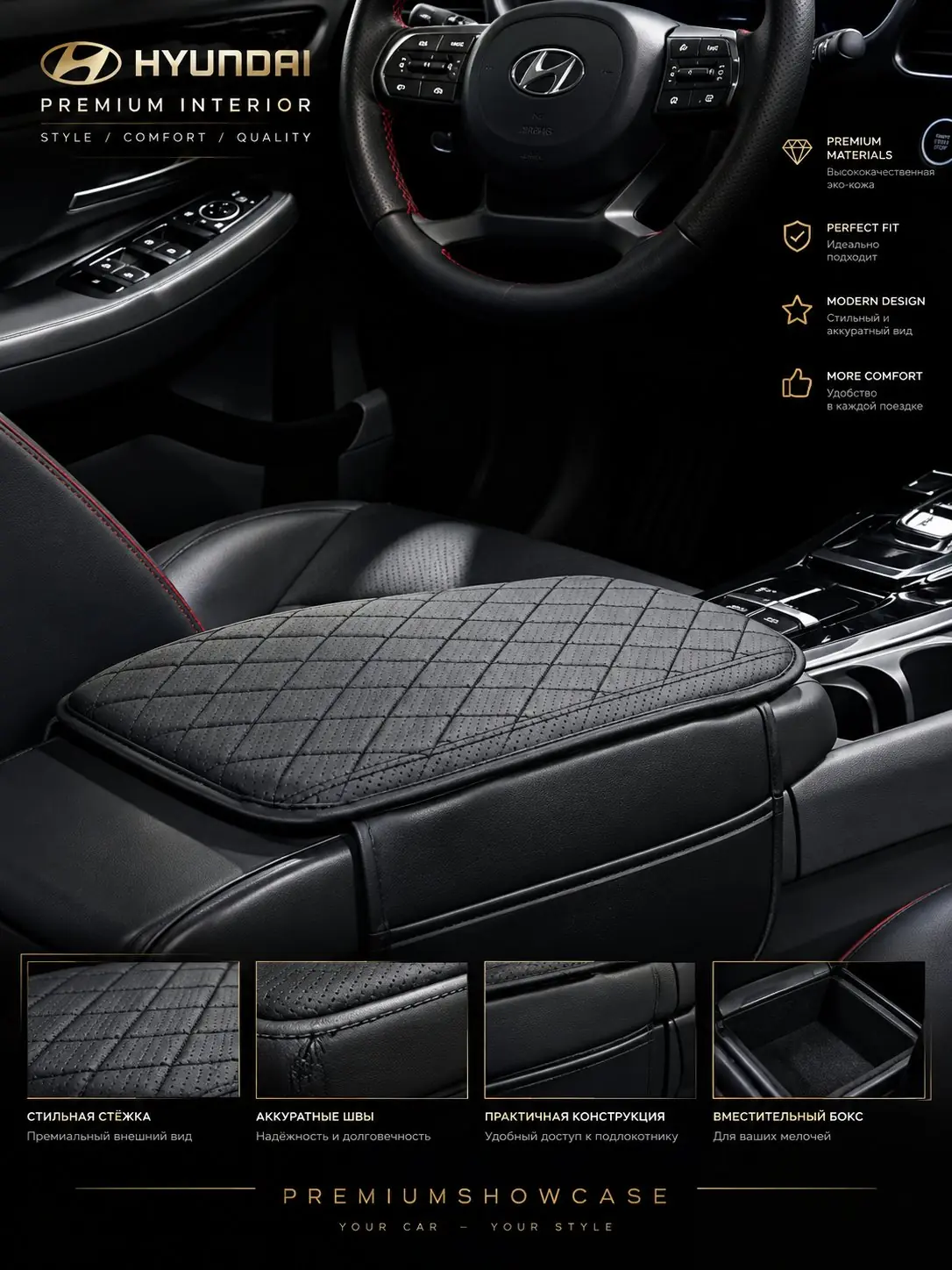Image resolution: width=952 pixels, height=1270 pixels.
Task: Select the shield checkmark Perfect Fit icon
Action: (x=797, y=236)
